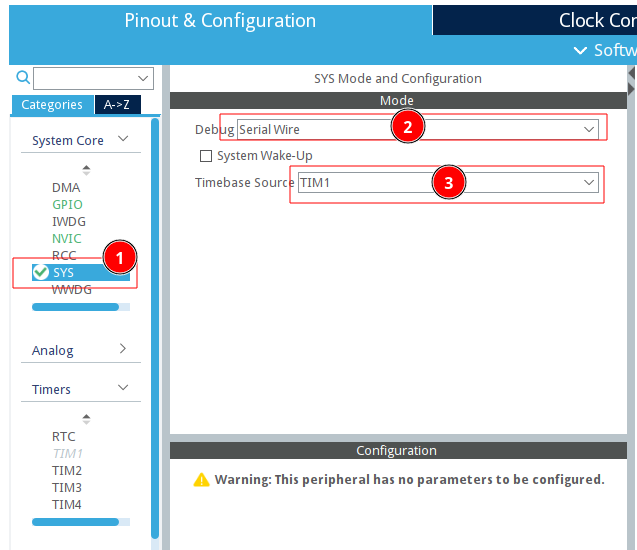Click the green checkmark icon beside SYS
Viewport: 637px width, 550px height.
41,272
